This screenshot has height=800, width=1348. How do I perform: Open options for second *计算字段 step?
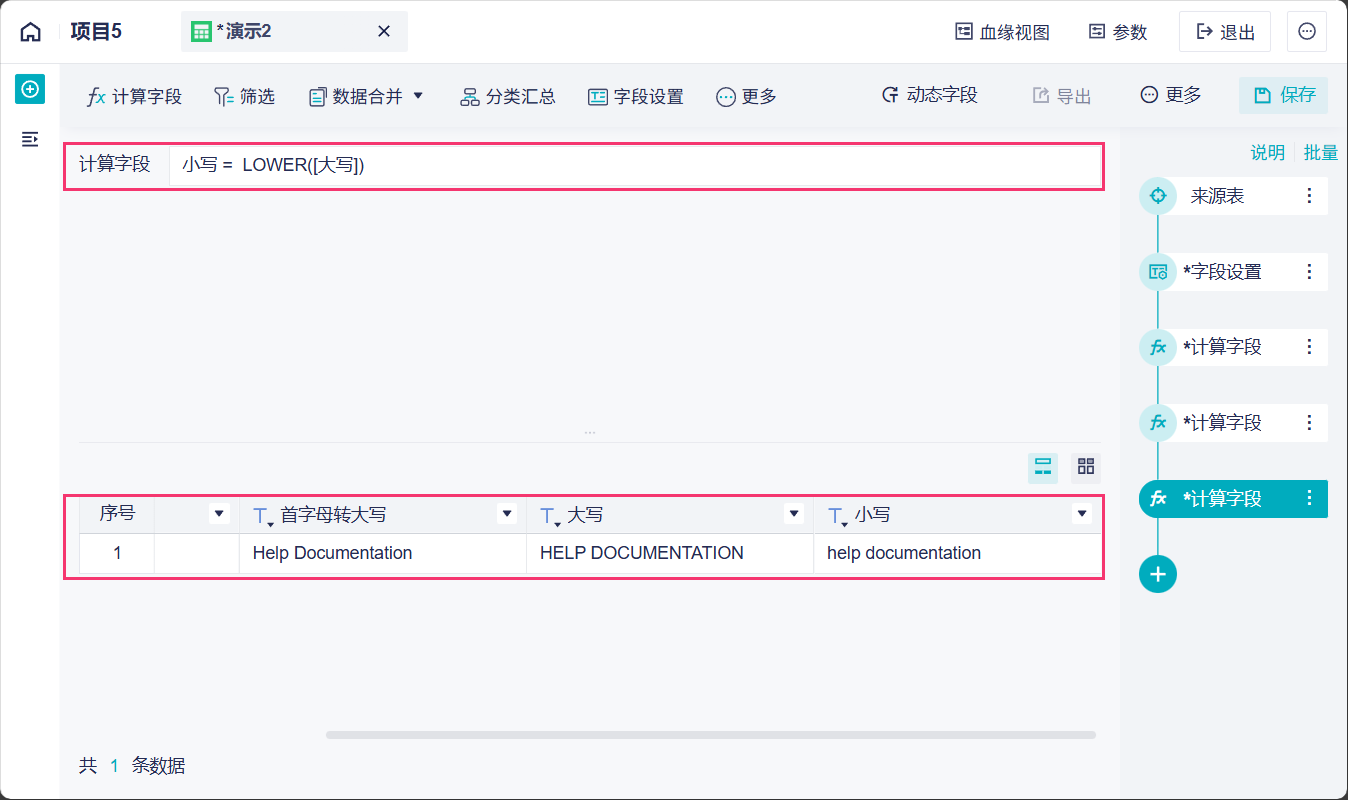tap(1310, 423)
